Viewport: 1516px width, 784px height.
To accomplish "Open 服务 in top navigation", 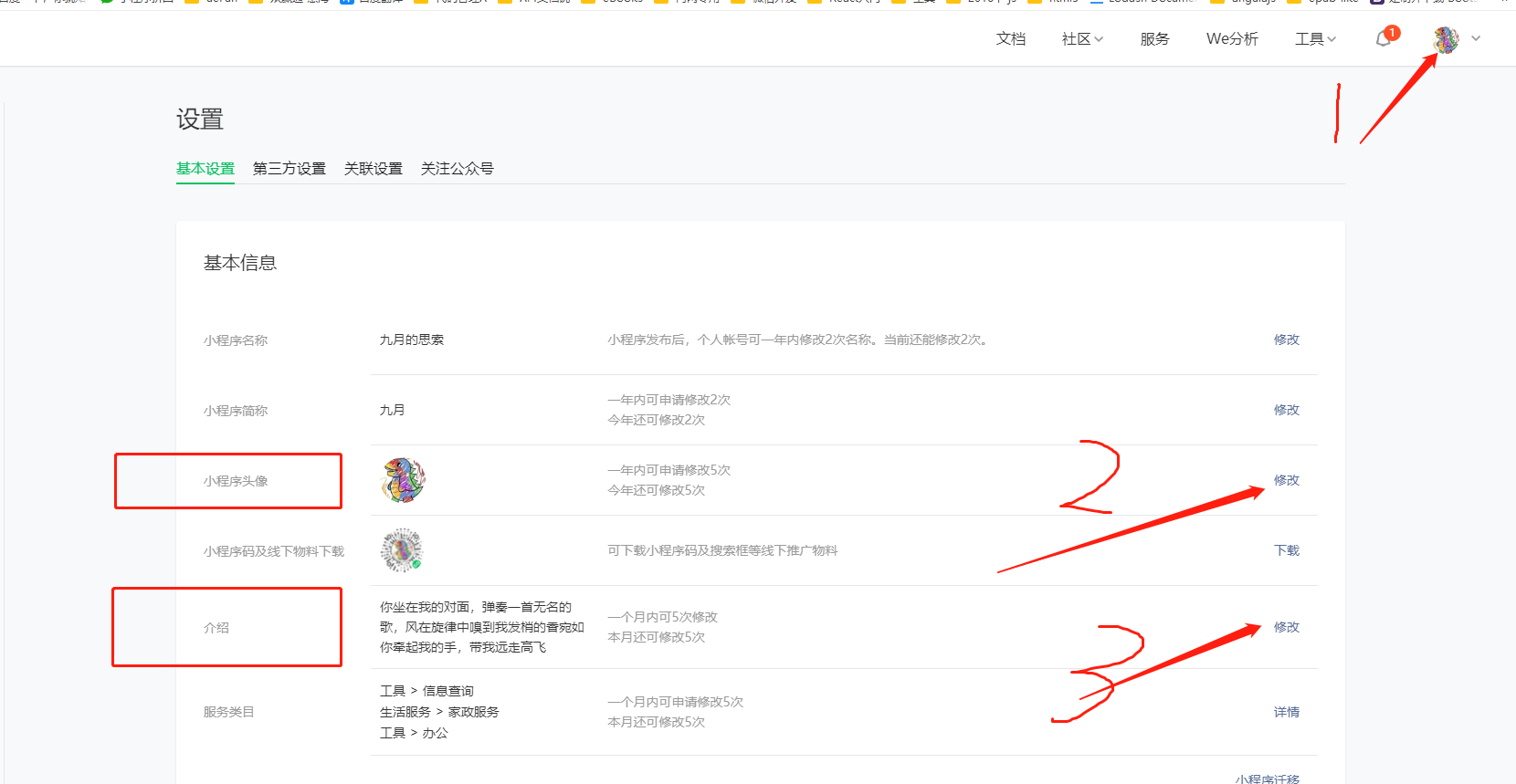I will 1155,39.
